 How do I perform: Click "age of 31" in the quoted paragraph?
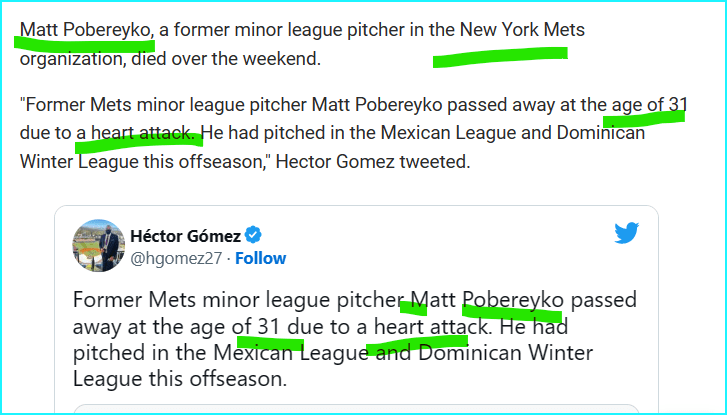[649, 105]
